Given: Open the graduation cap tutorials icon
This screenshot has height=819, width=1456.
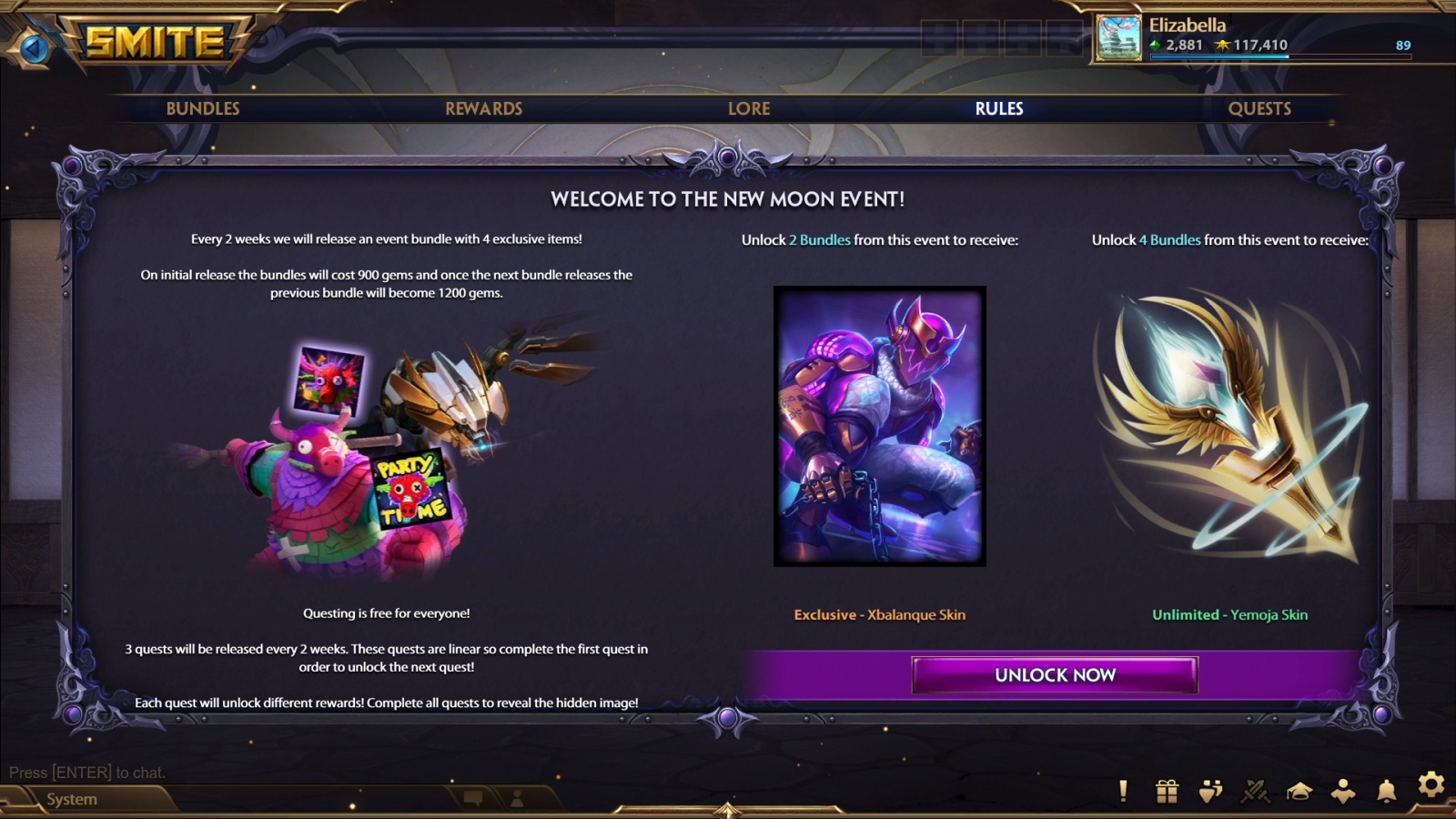Looking at the screenshot, I should tap(1299, 792).
